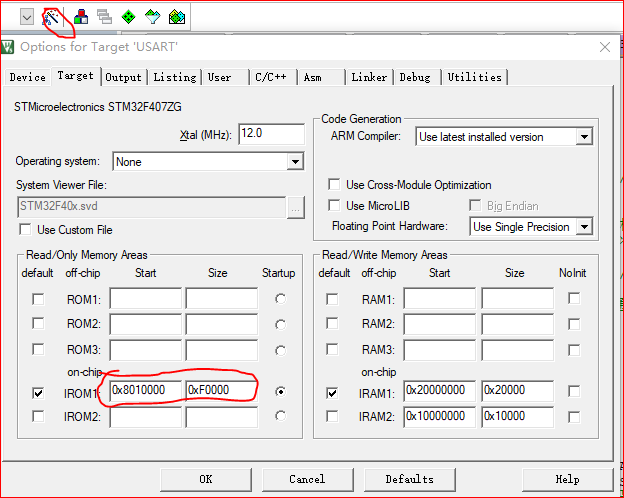
Task: Click the ROM1 Start input field
Action: [146, 298]
